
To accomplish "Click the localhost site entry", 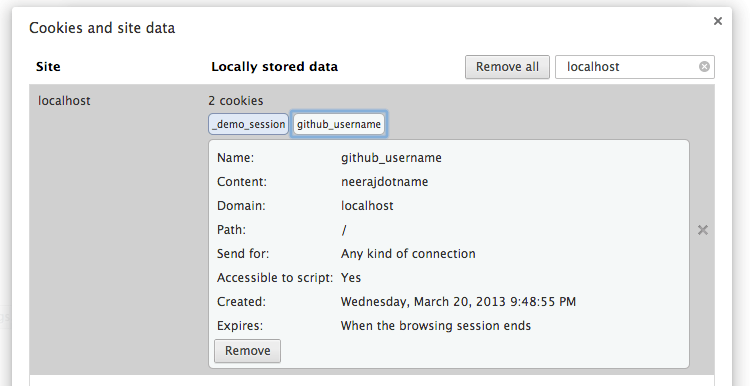I will click(x=64, y=101).
